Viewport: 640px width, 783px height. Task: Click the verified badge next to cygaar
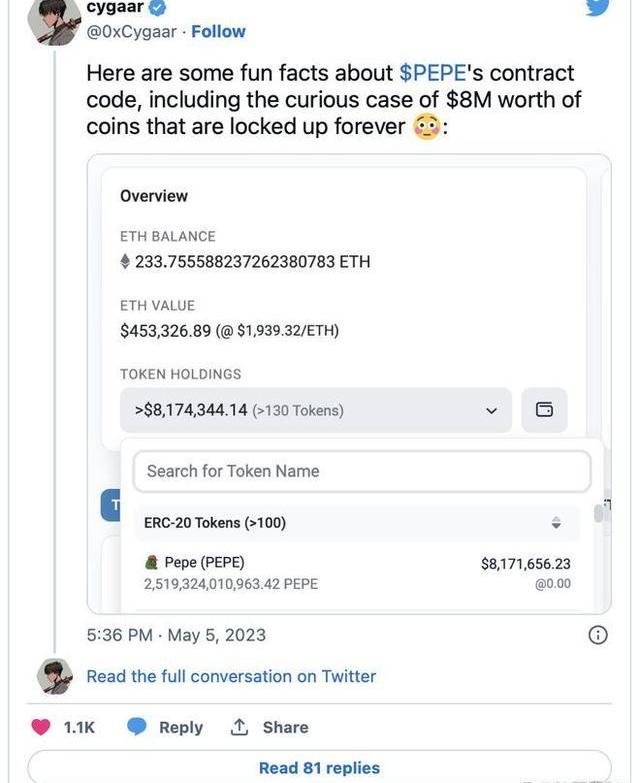[x=159, y=8]
